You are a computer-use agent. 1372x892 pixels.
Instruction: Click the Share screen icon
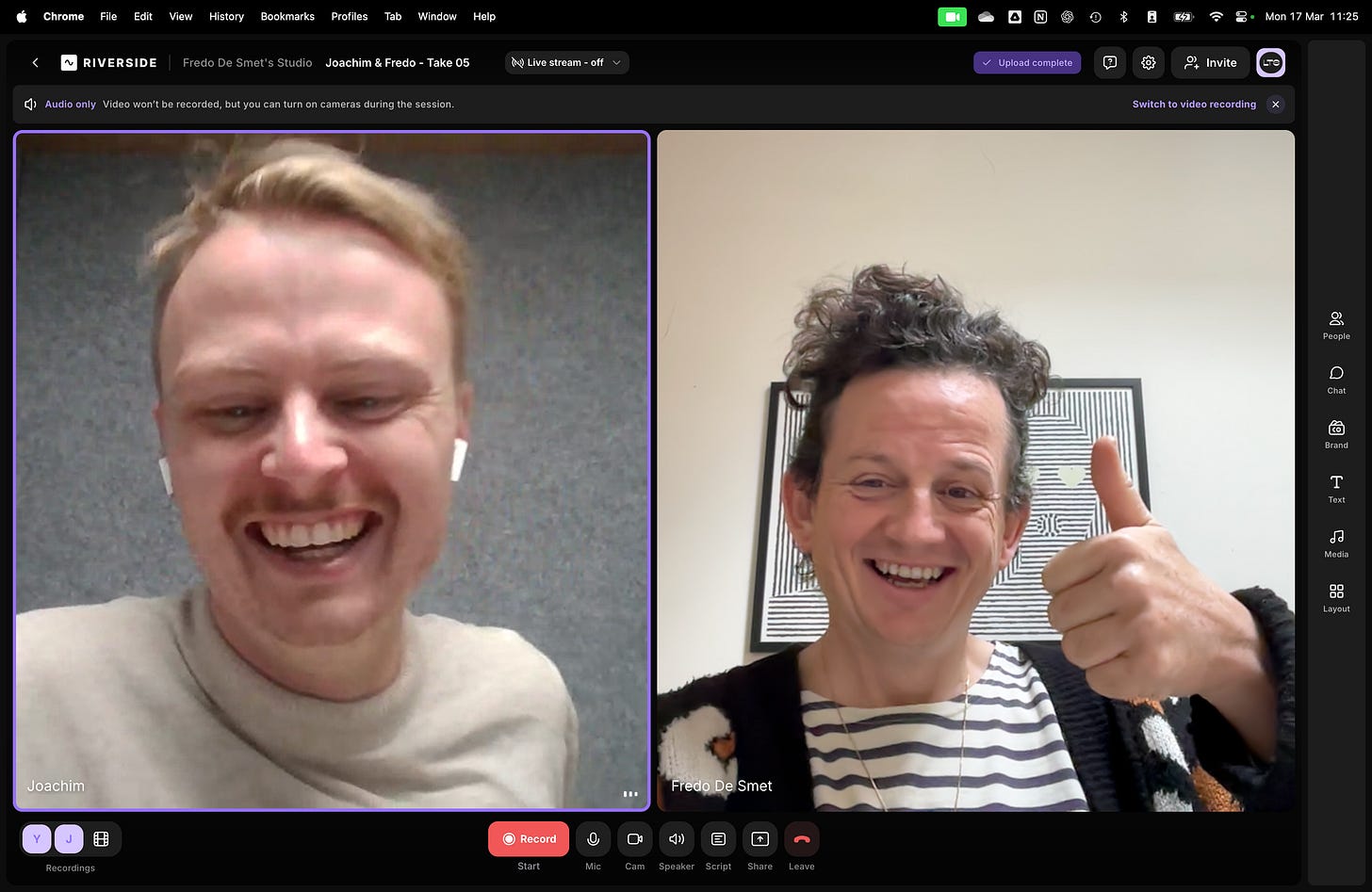tap(759, 838)
